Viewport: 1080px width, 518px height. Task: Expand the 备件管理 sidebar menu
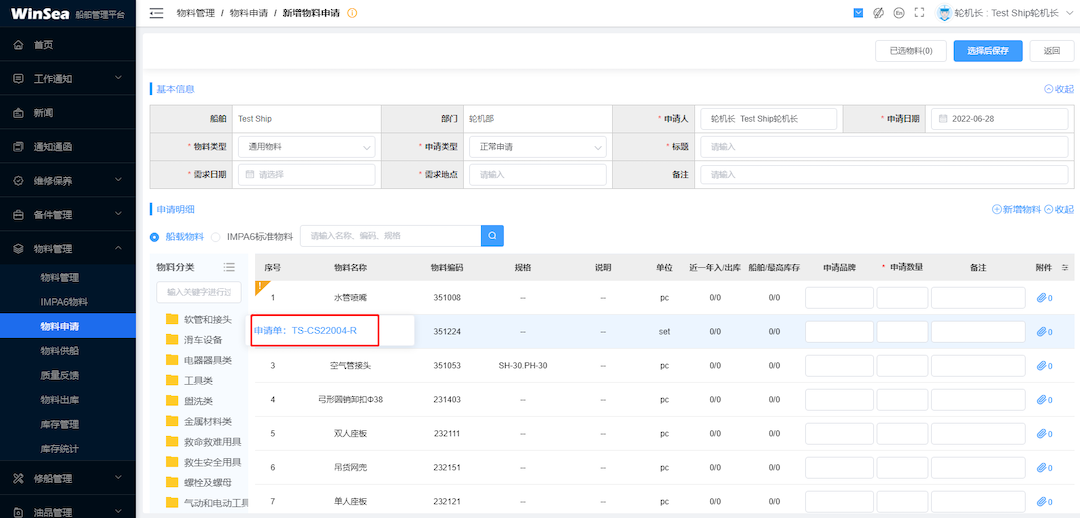pyautogui.click(x=68, y=214)
